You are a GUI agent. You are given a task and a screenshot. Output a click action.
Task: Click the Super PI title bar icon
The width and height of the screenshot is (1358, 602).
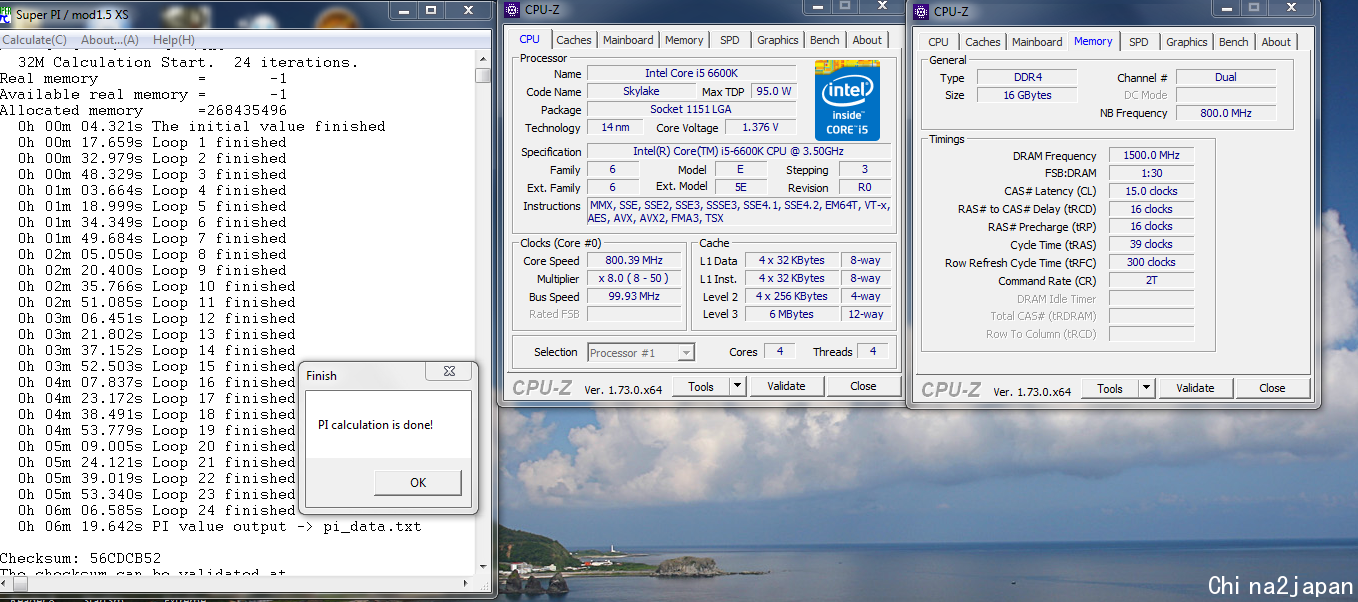pyautogui.click(x=6, y=16)
